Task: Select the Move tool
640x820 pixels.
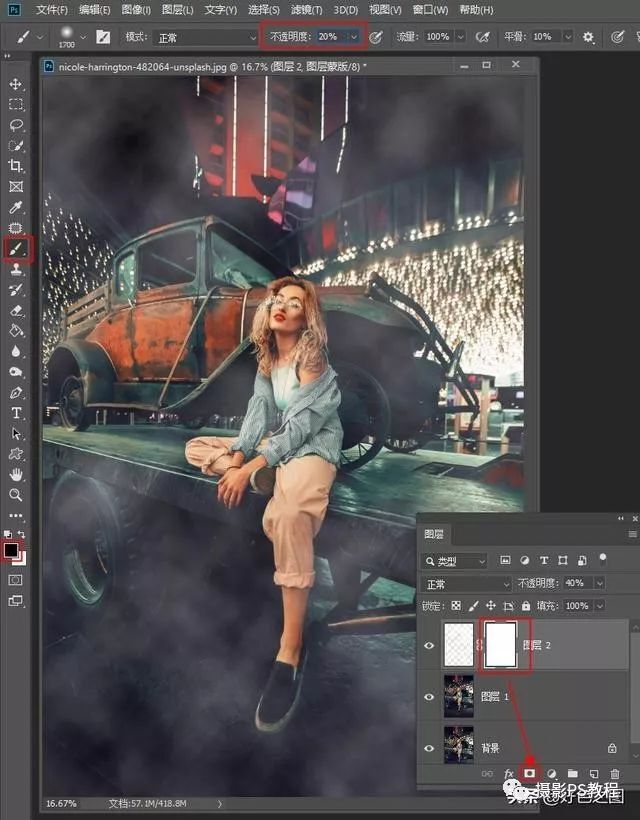Action: [x=16, y=84]
